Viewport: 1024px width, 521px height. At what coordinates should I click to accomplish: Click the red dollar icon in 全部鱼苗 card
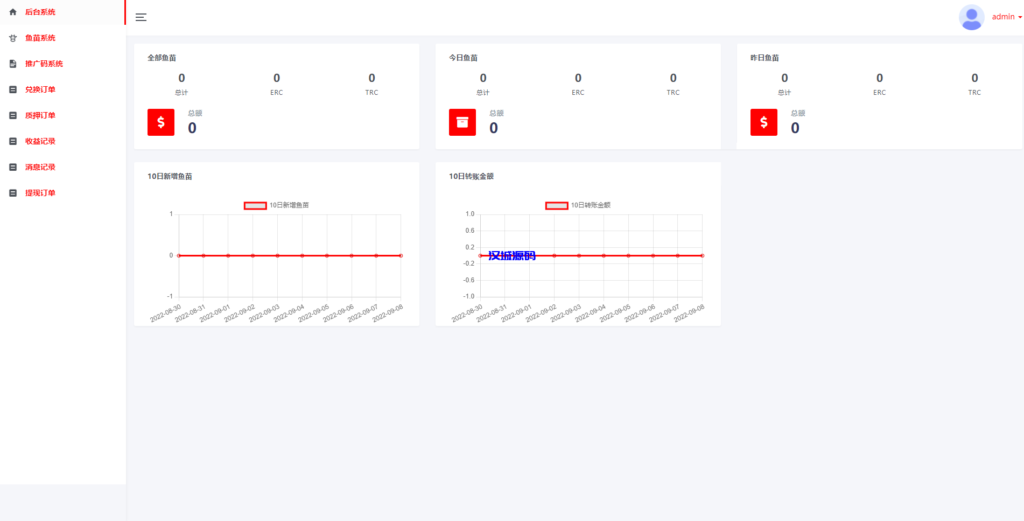[161, 122]
